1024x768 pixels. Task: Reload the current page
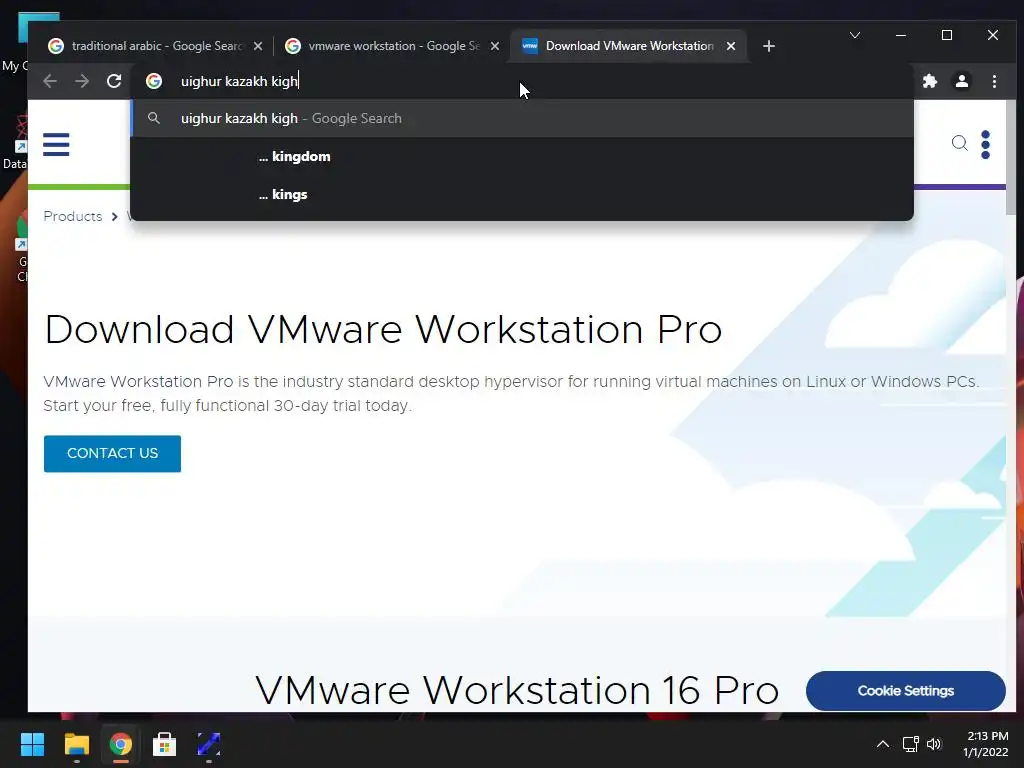(x=114, y=81)
